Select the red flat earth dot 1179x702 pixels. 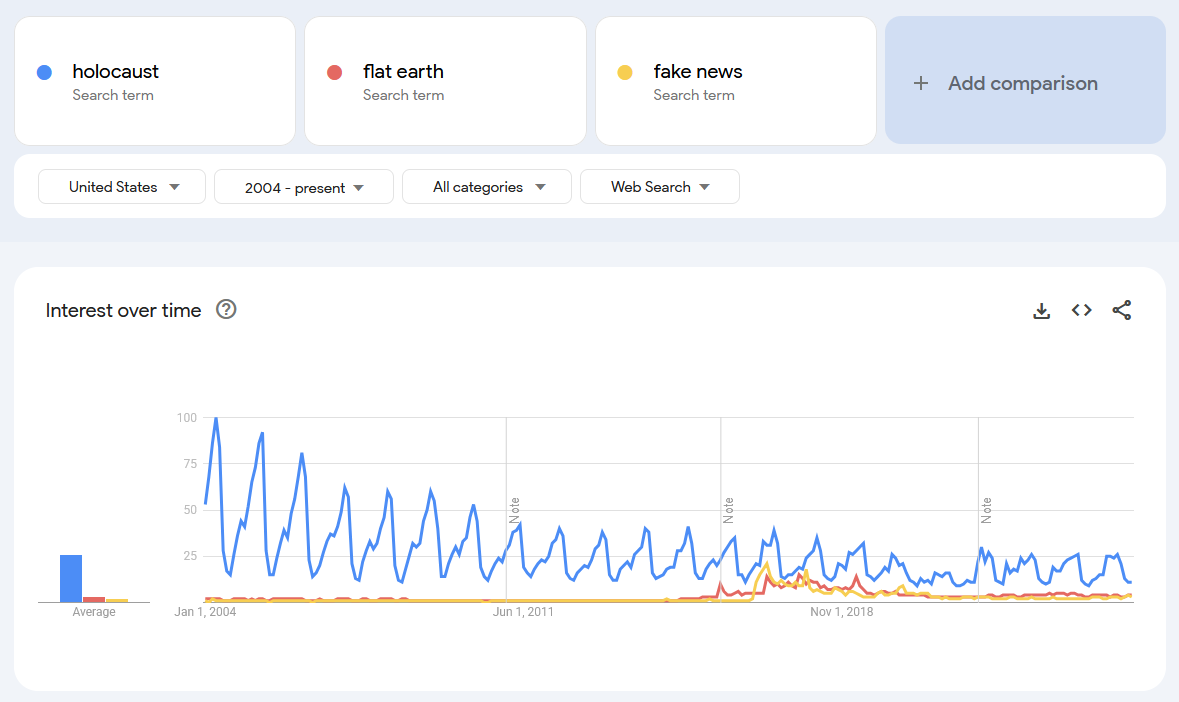(335, 72)
